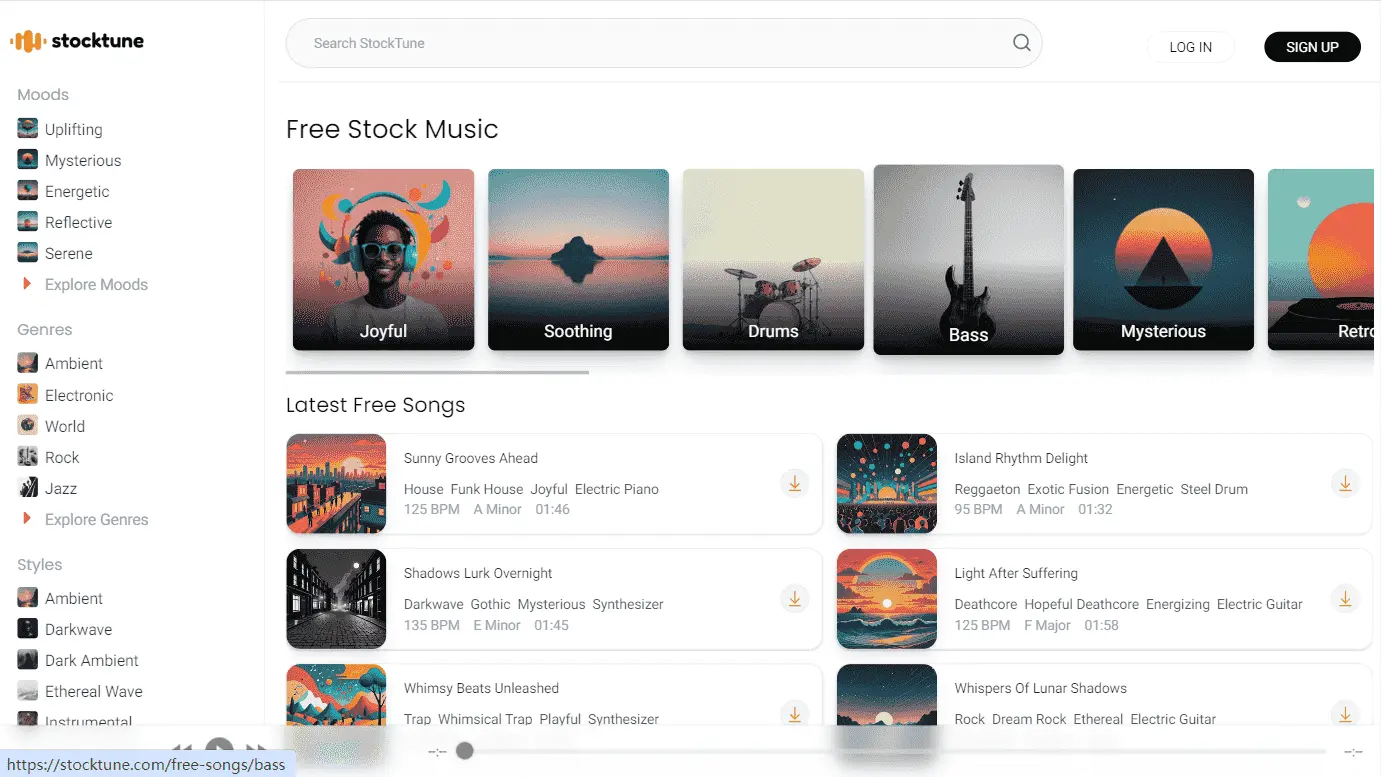
Task: Expand the Explore Genres section
Action: (95, 519)
